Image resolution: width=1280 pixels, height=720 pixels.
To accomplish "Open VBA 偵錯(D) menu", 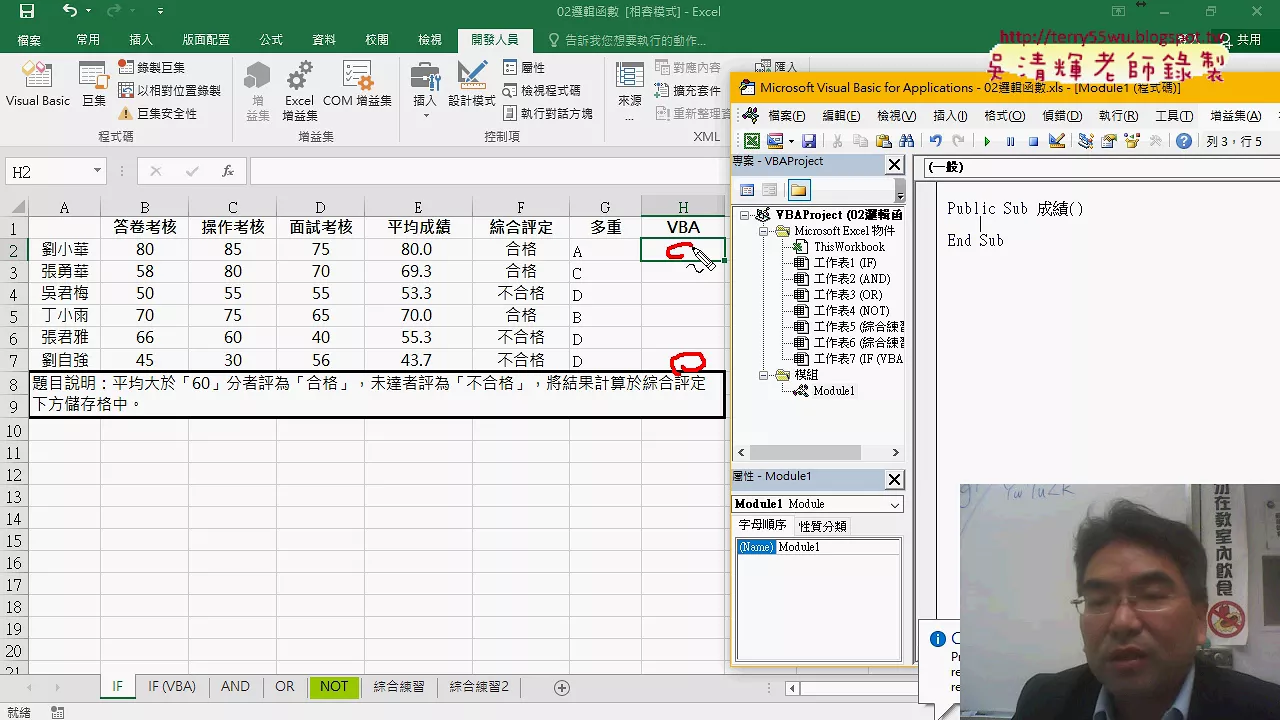I will 1061,116.
